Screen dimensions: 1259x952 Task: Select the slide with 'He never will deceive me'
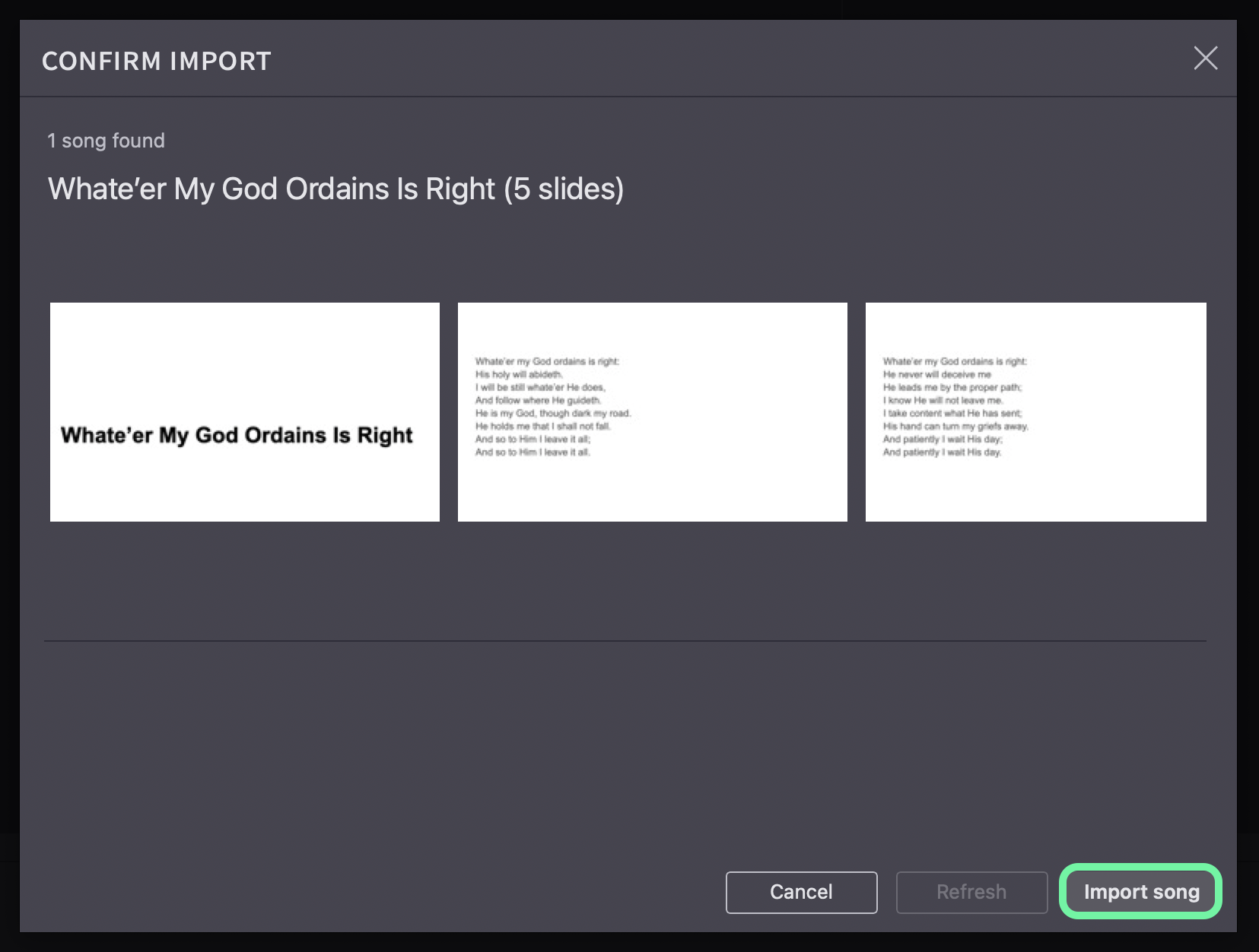tap(1036, 412)
